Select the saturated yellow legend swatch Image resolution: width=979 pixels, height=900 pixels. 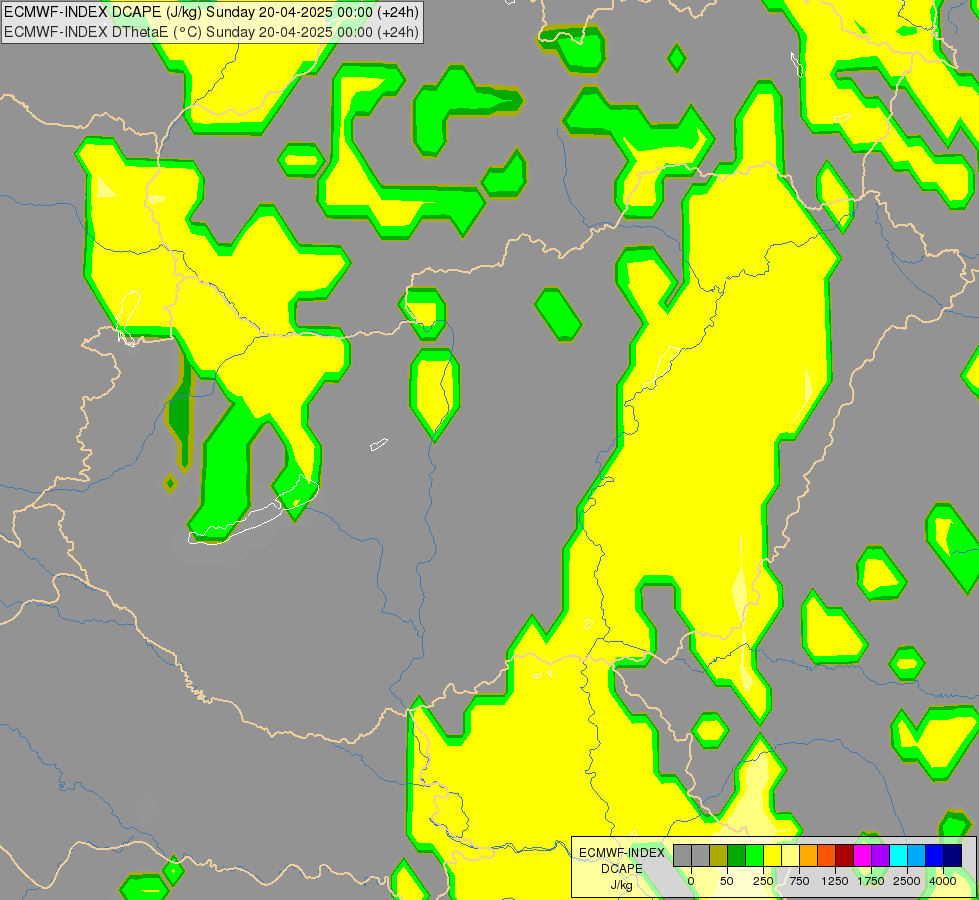(772, 855)
